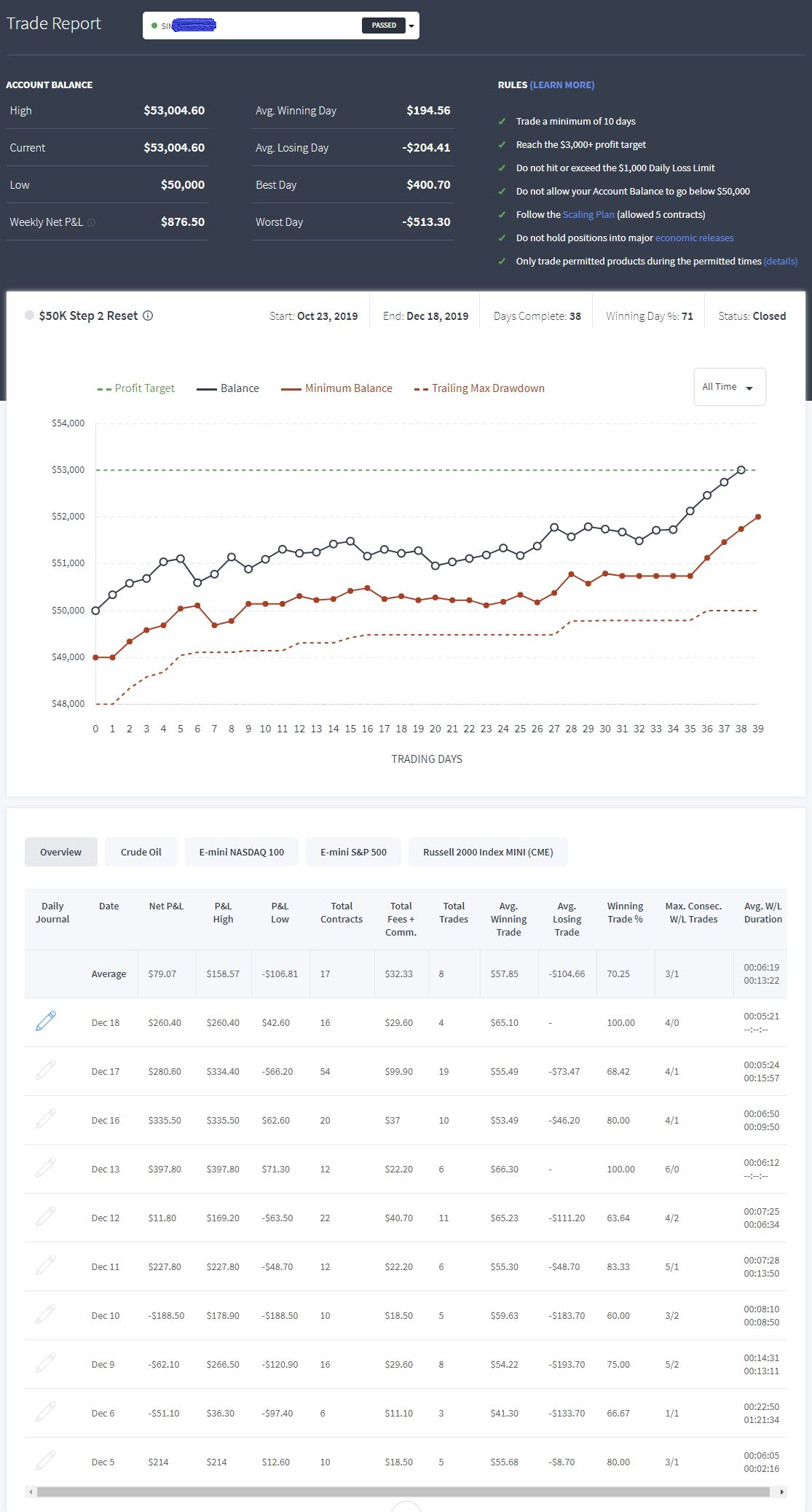The image size is (812, 1512).
Task: Switch to the E-mini NASDAQ 100 tab
Action: click(242, 852)
